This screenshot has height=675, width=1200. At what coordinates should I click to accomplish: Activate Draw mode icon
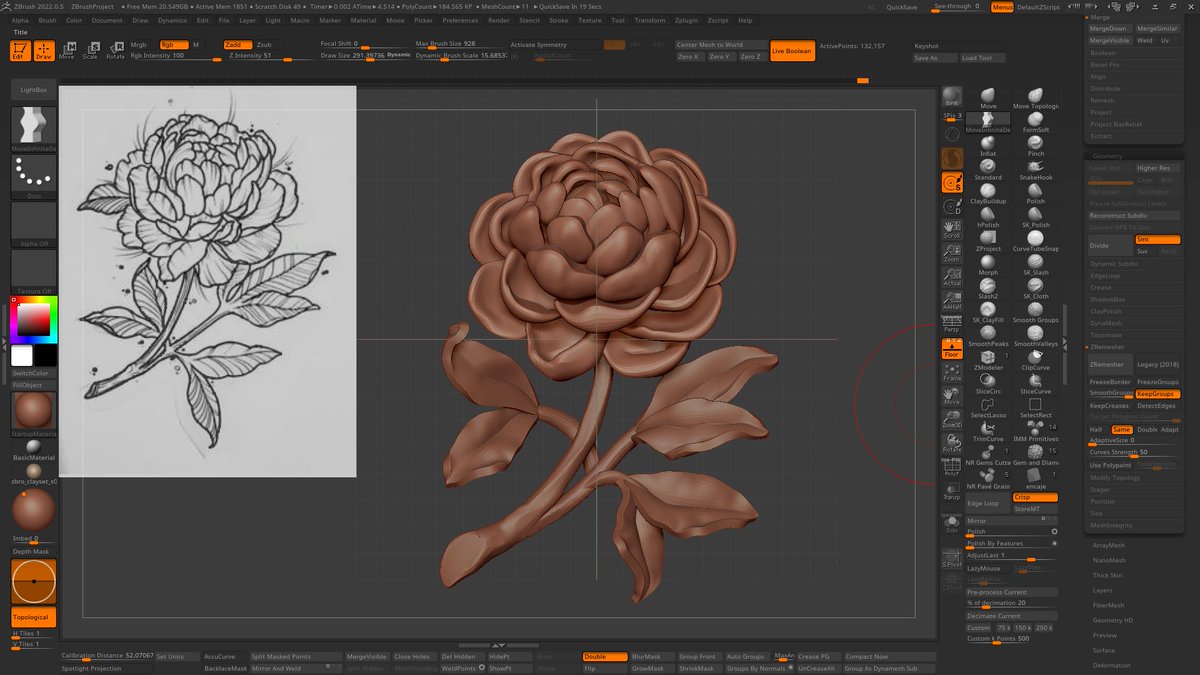click(44, 50)
